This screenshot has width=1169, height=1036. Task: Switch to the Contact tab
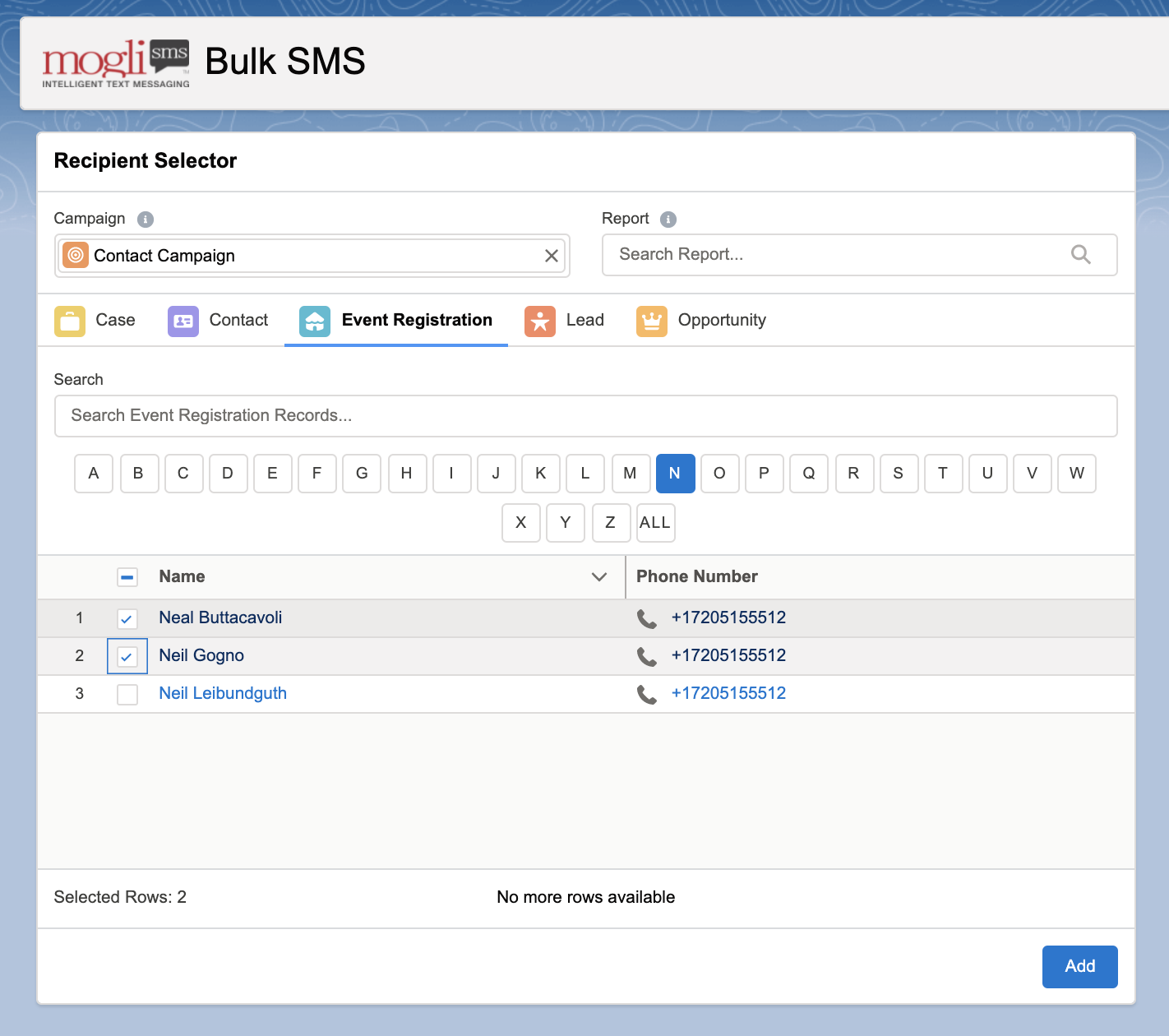(x=219, y=321)
